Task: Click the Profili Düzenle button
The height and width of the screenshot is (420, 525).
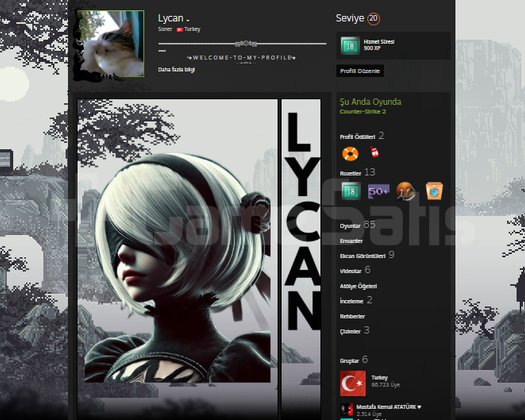Action: click(x=360, y=71)
